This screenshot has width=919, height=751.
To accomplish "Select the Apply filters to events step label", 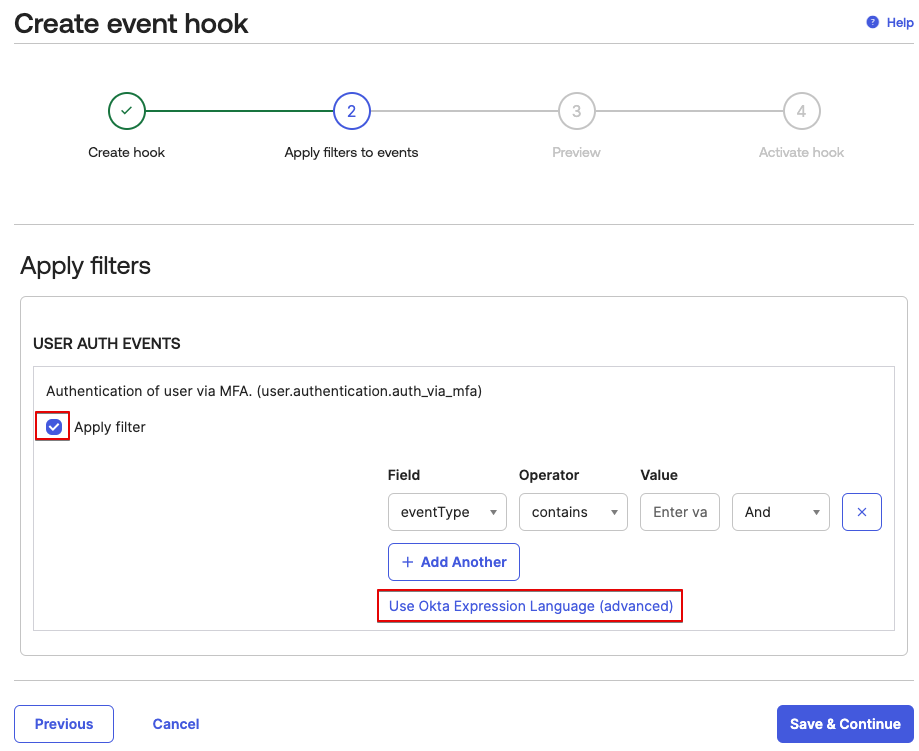I will coord(352,153).
